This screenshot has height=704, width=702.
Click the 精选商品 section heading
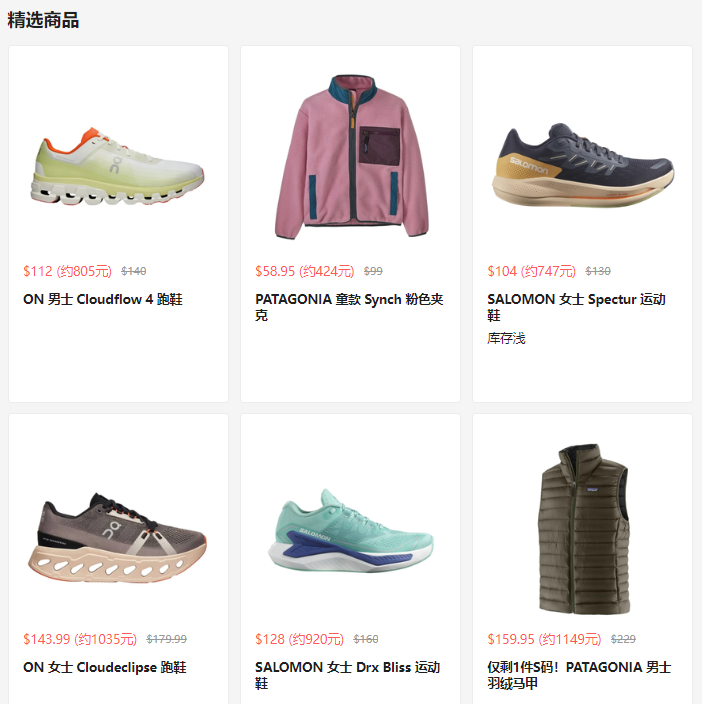point(43,20)
